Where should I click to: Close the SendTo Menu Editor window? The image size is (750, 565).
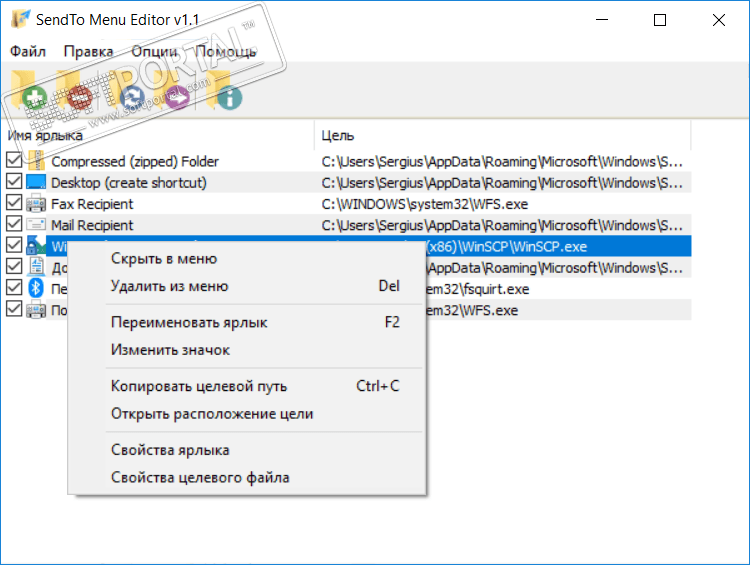(x=718, y=20)
